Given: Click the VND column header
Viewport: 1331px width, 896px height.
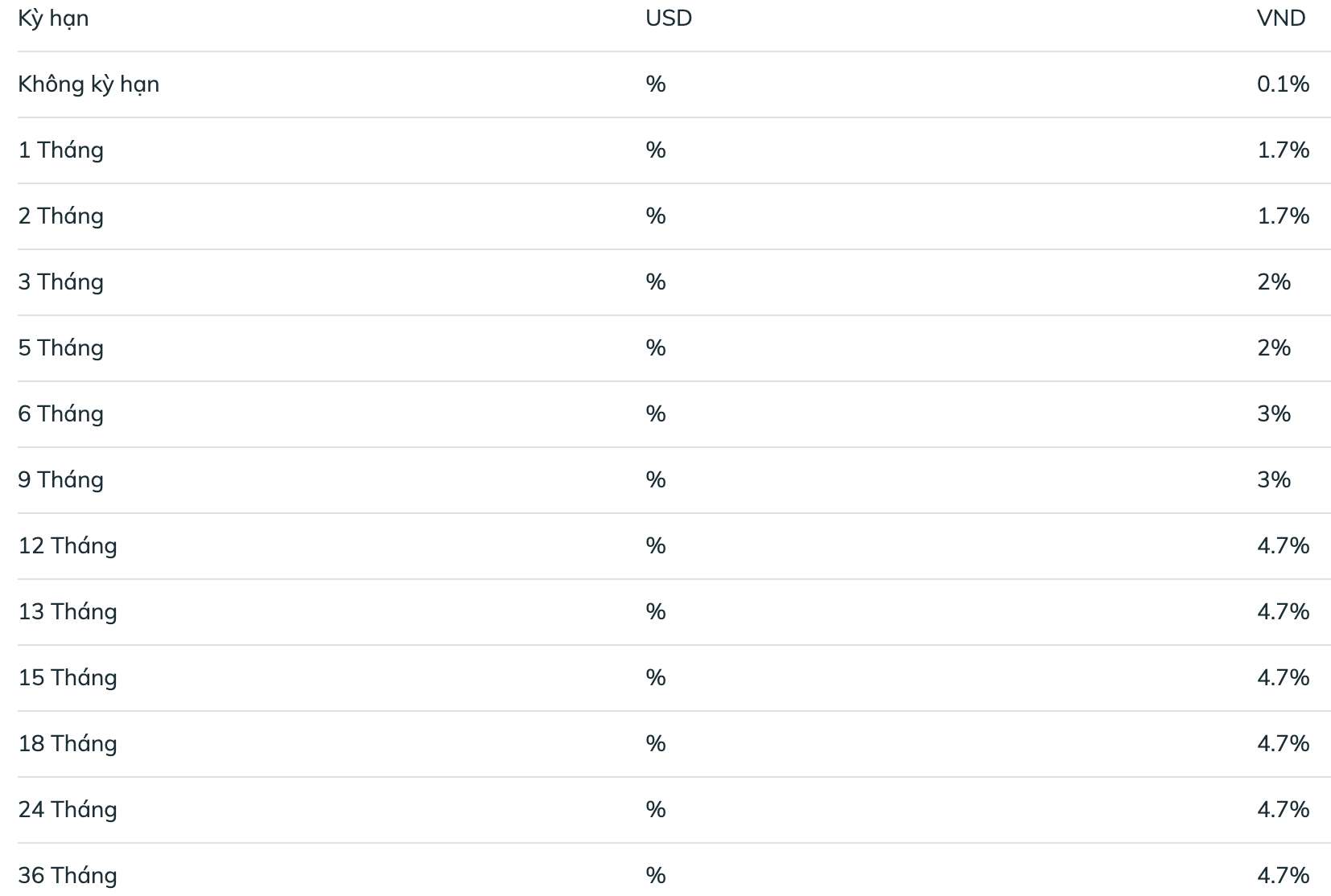Looking at the screenshot, I should tap(1281, 18).
